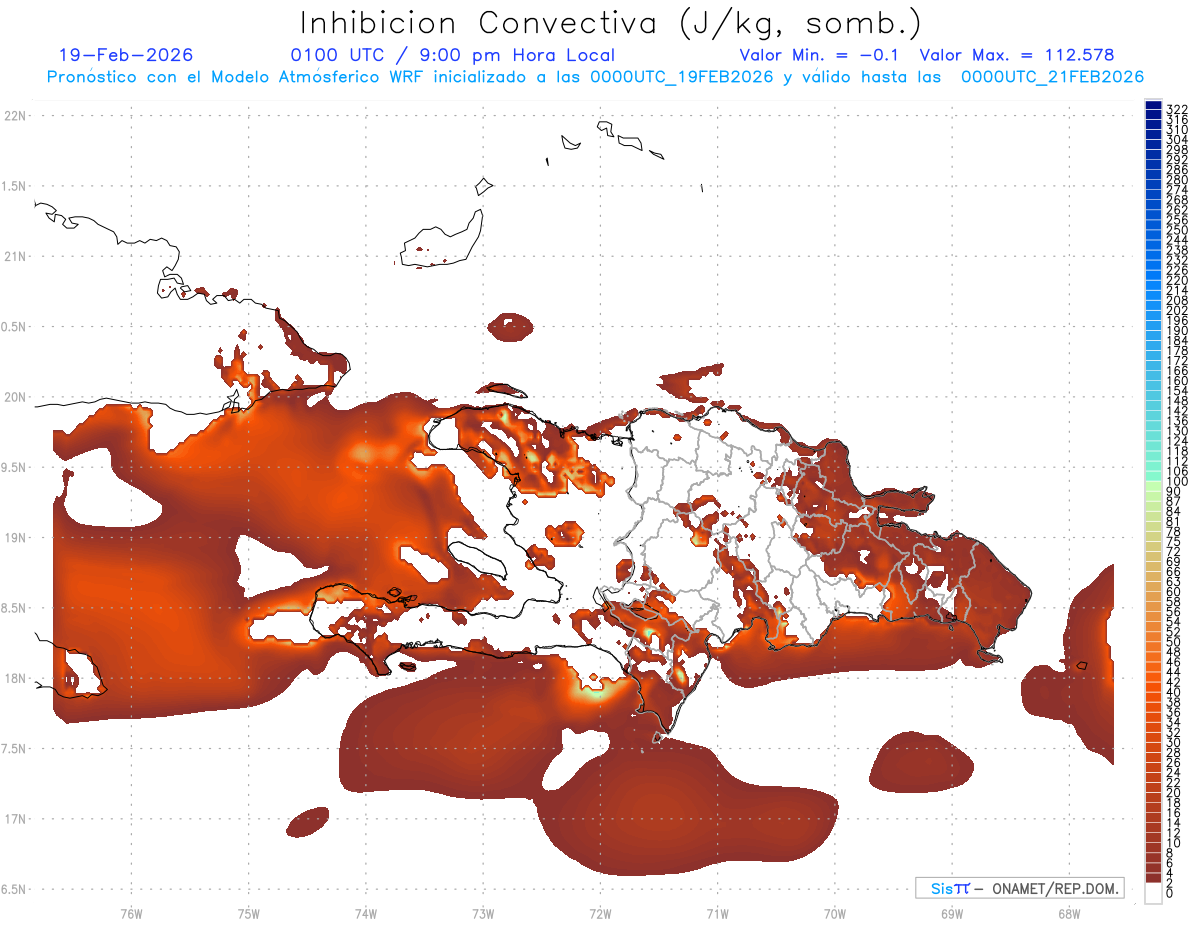This screenshot has width=1200, height=927.
Task: Click the 'Pronóstico con el Modelo Atmósferico WRF' line
Action: coord(595,77)
